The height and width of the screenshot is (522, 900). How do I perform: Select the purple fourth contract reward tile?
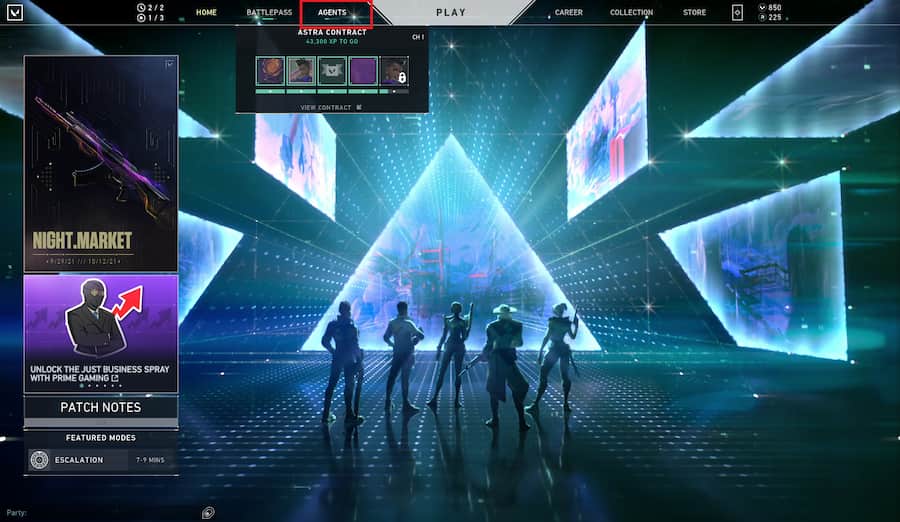pos(363,71)
